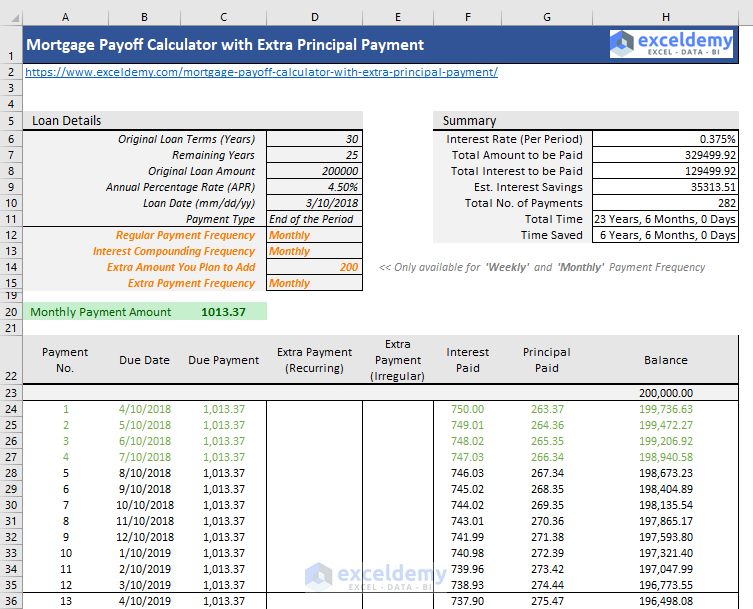Select row 20 header
This screenshot has height=609, width=753.
tap(10, 312)
